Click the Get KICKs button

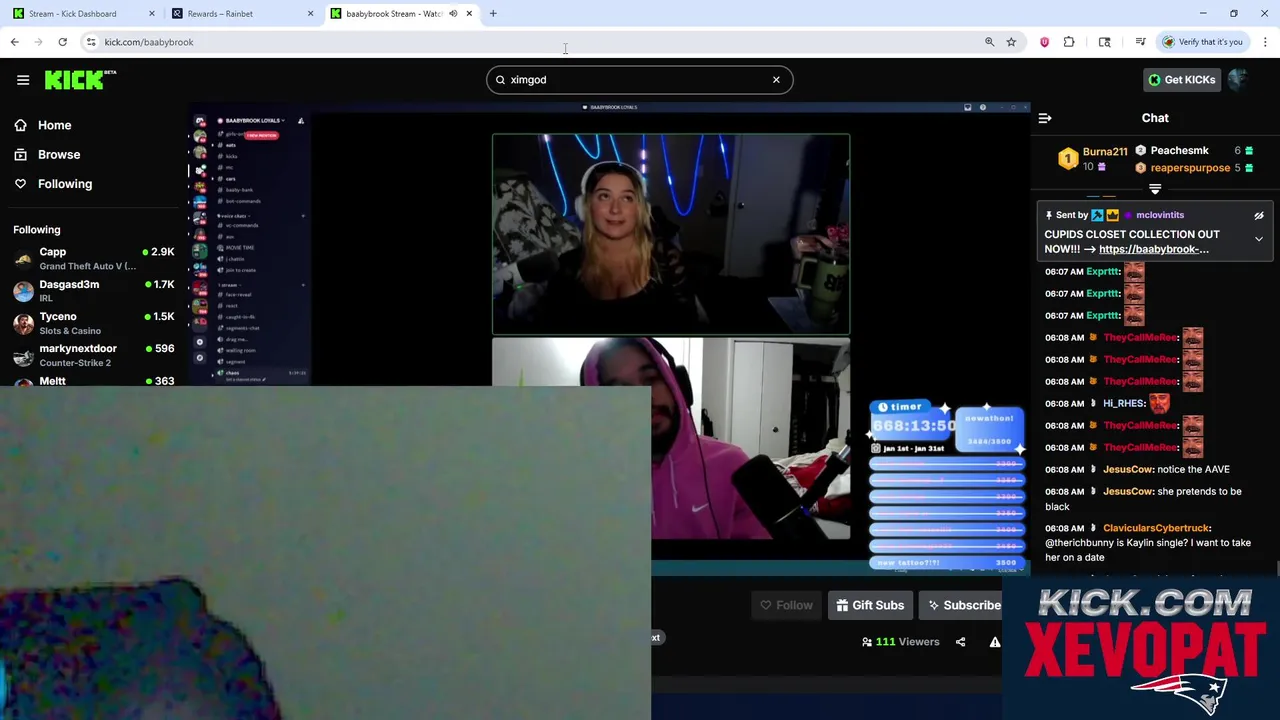click(1181, 80)
